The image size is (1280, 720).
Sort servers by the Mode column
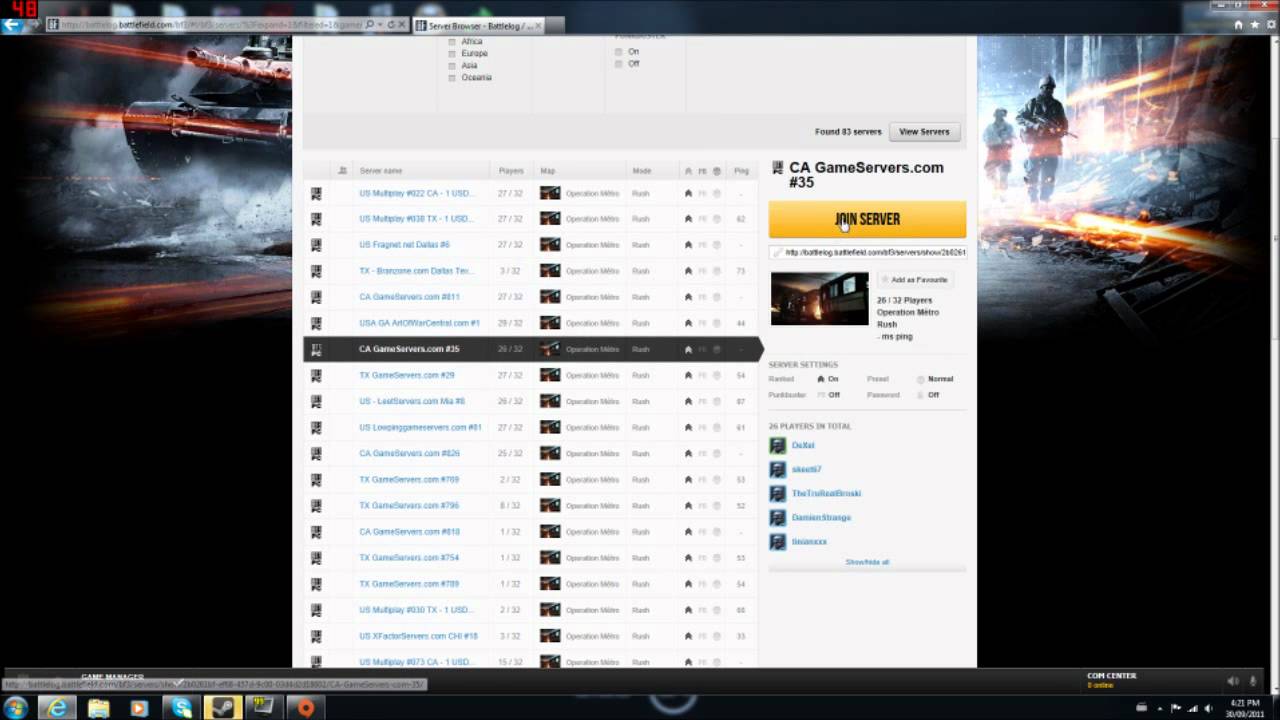(x=642, y=171)
